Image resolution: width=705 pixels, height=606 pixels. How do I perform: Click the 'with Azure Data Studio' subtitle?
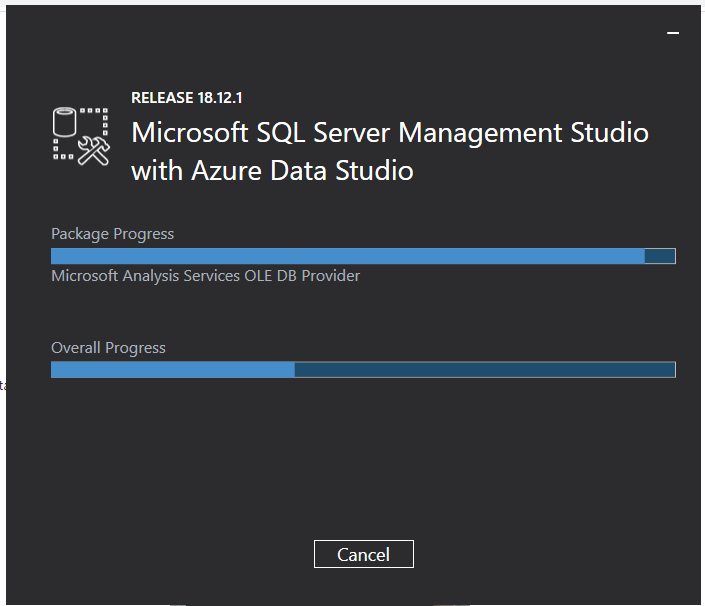pyautogui.click(x=272, y=171)
